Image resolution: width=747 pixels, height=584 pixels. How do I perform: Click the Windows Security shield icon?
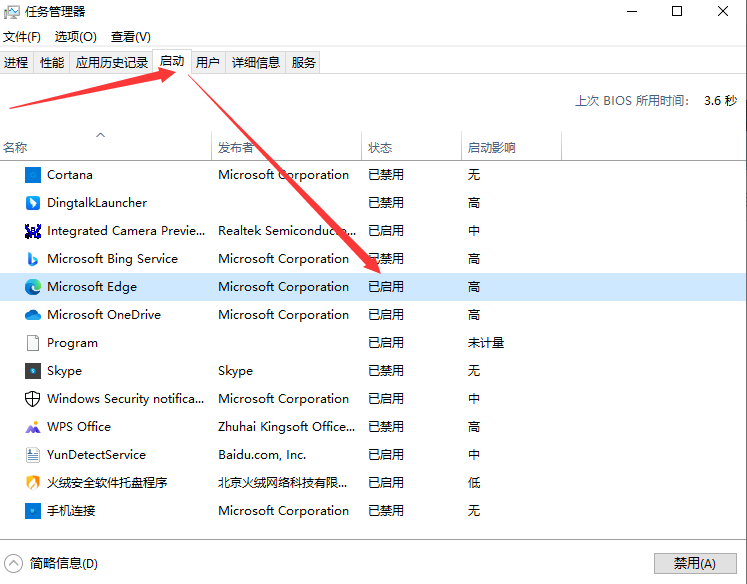[x=33, y=399]
